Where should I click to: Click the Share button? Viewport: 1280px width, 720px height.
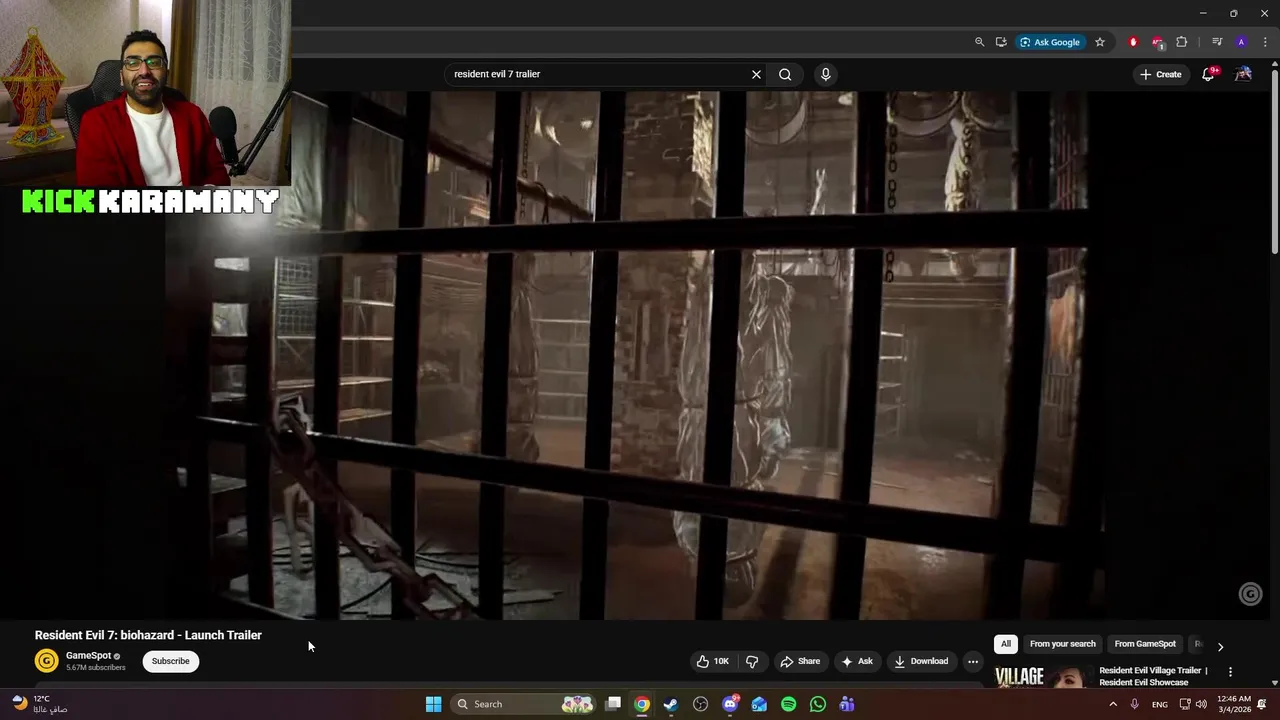[800, 661]
